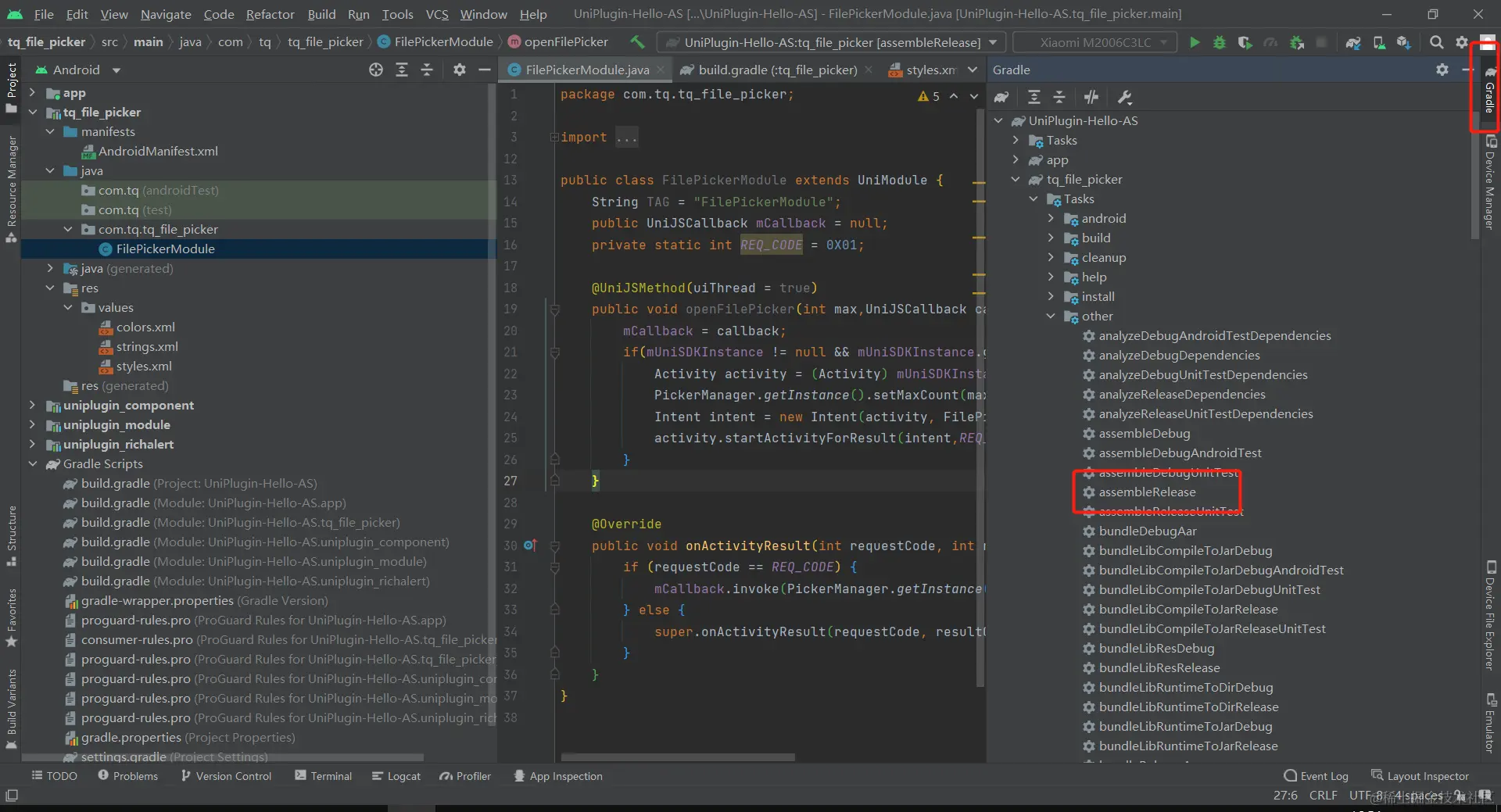Open the Event Log panel

point(1316,776)
